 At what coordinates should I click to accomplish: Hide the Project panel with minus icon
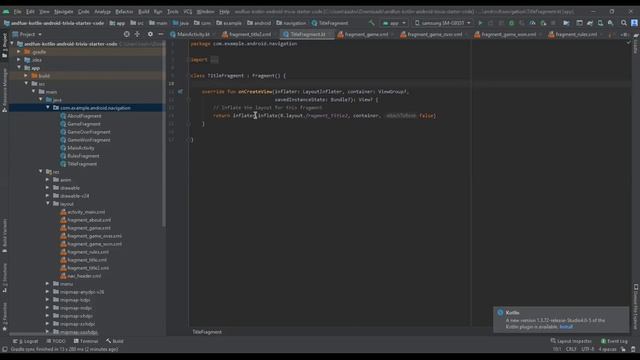(x=161, y=34)
